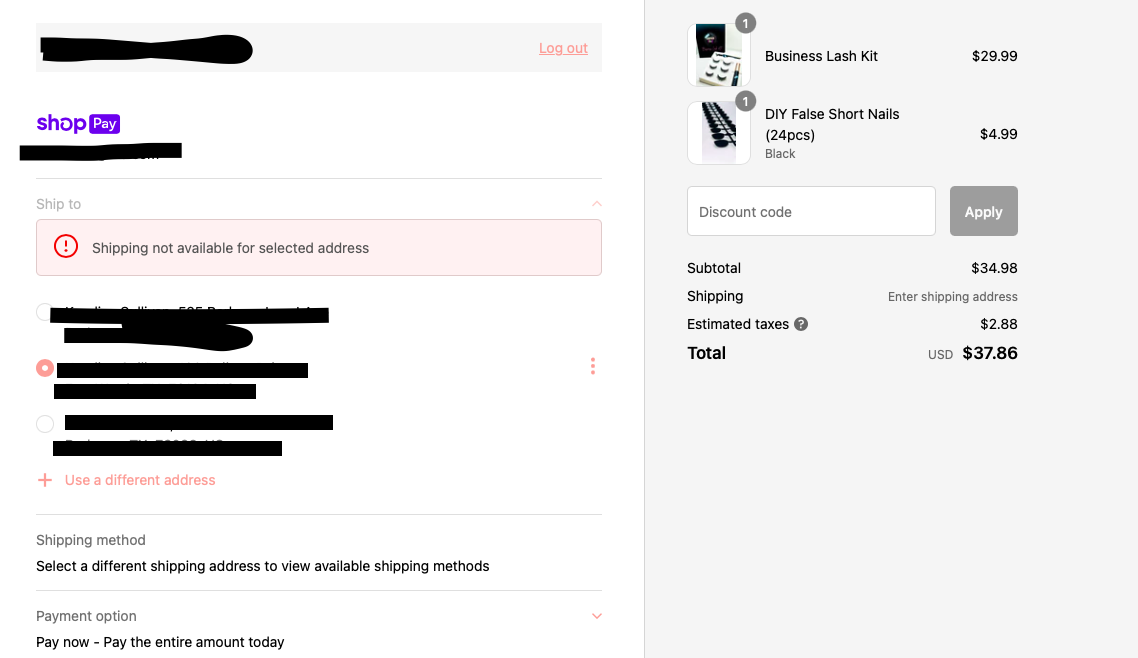Image resolution: width=1138 pixels, height=658 pixels.
Task: Click the red error alert icon
Action: pos(66,247)
